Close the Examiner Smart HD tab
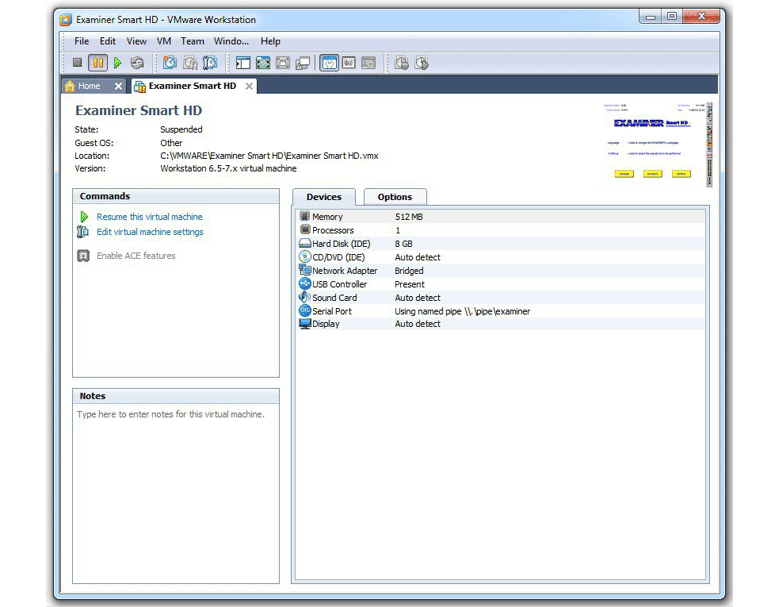Screen dimensions: 779x607 (249, 86)
